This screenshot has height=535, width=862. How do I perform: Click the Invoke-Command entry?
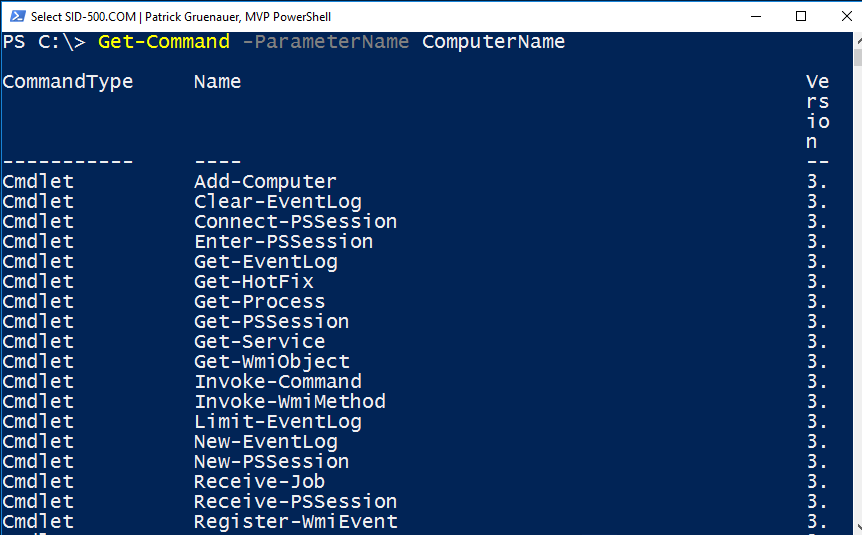(277, 382)
